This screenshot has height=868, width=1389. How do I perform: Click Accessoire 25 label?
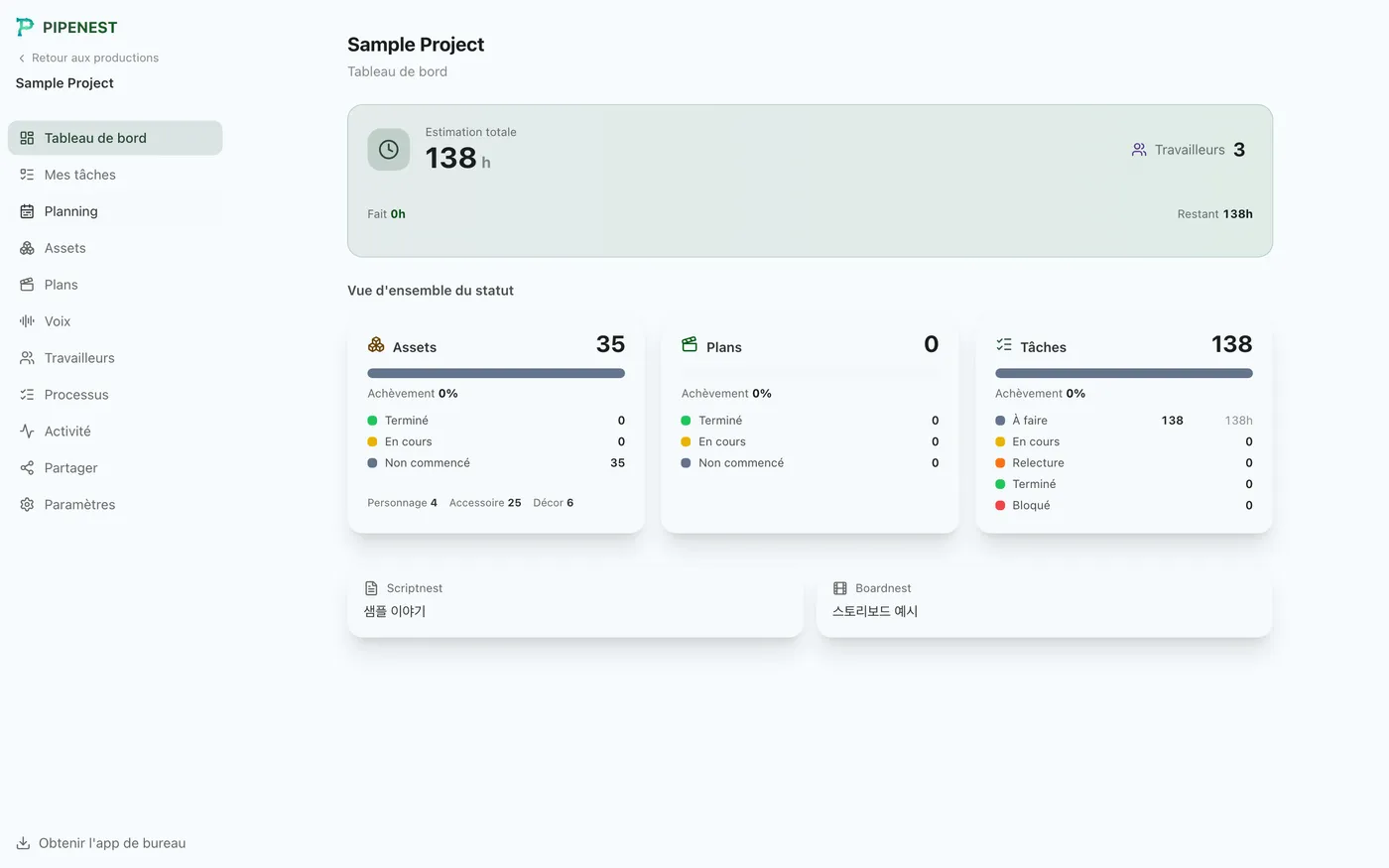(x=485, y=503)
